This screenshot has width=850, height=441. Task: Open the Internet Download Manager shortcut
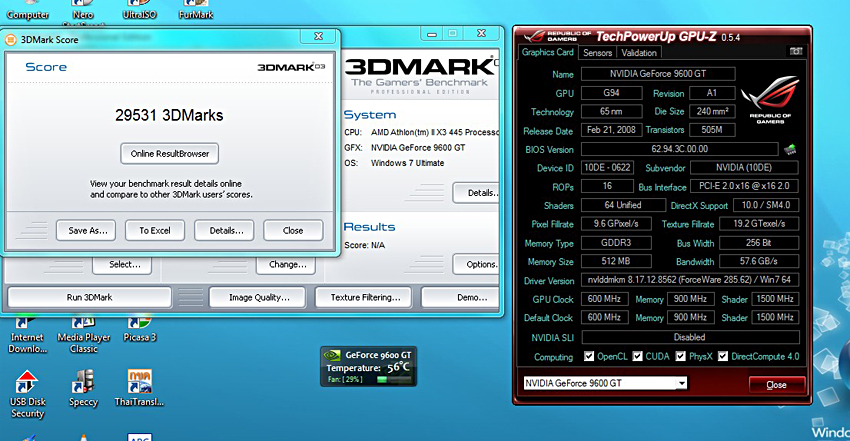point(27,336)
